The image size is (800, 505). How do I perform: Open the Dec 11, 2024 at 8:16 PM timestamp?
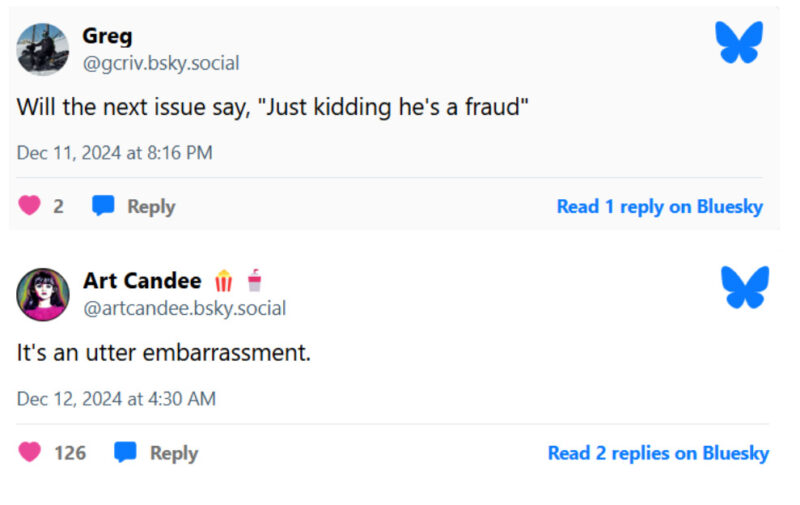[115, 153]
